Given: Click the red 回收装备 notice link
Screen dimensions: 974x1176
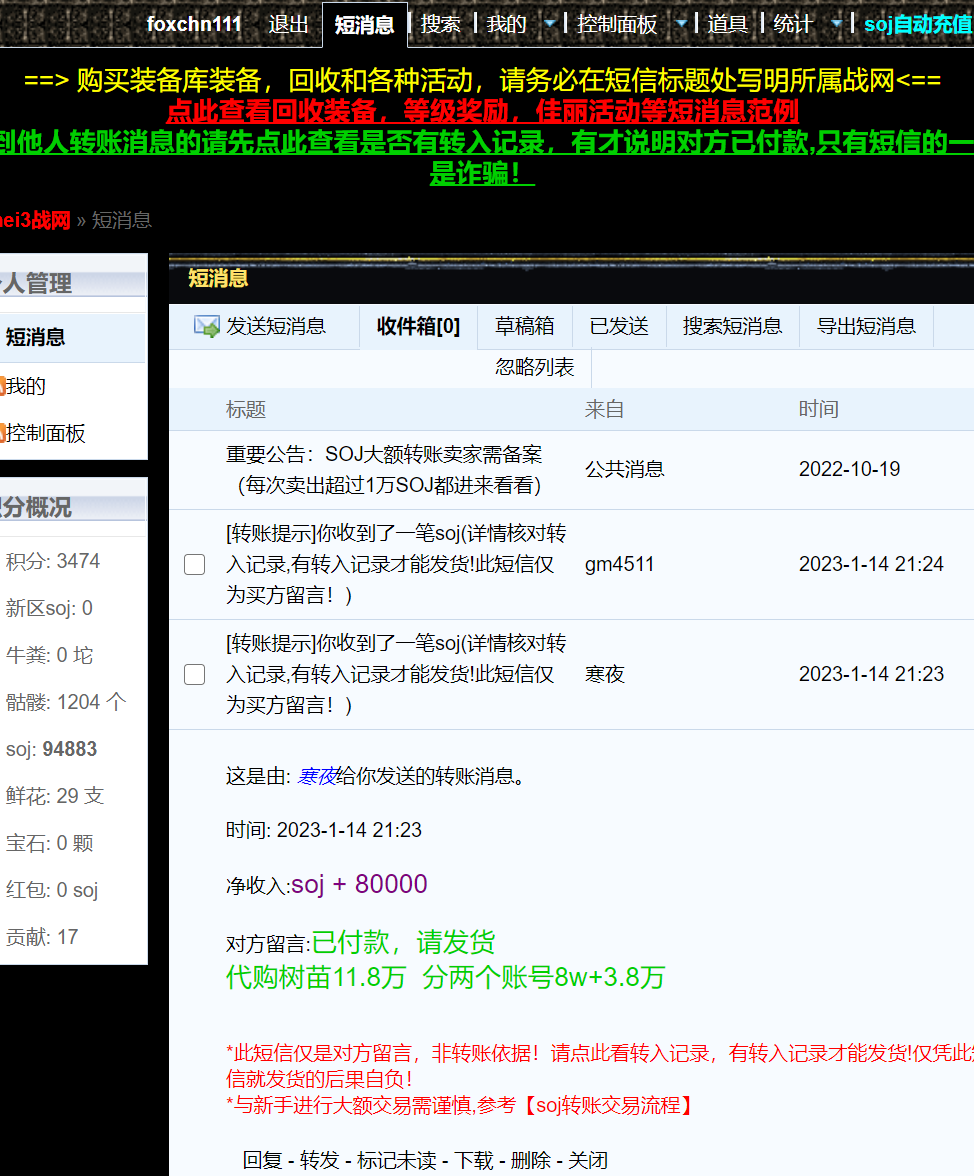Looking at the screenshot, I should click(x=482, y=110).
